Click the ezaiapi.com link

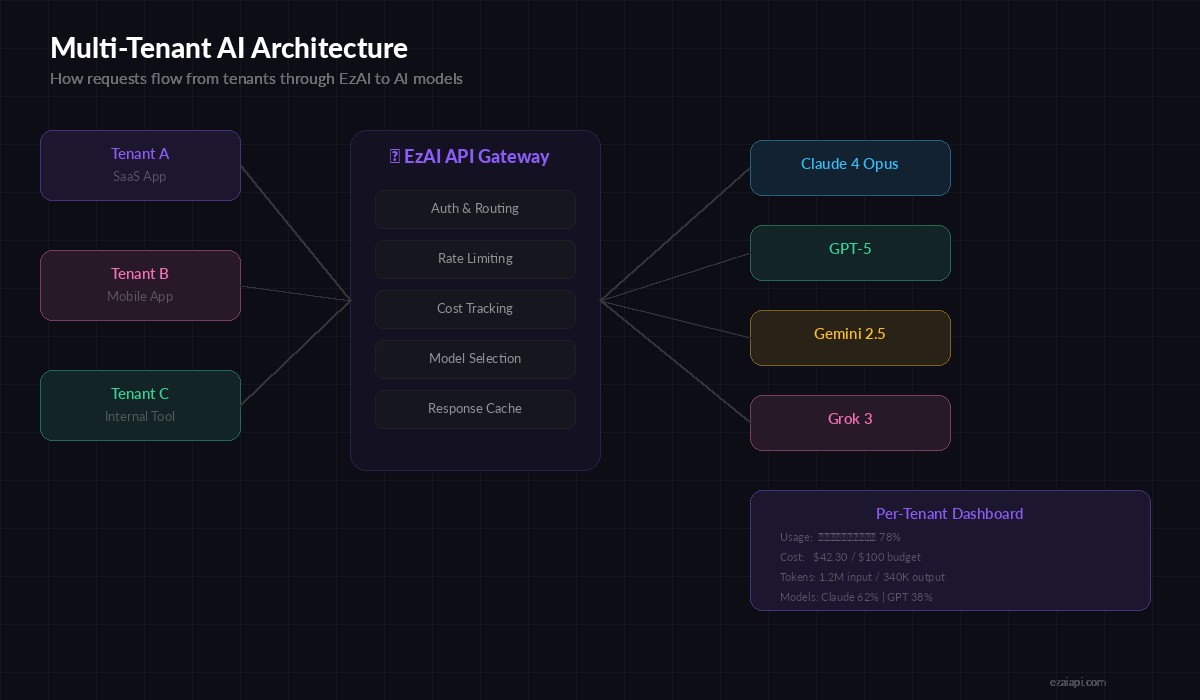click(1077, 682)
